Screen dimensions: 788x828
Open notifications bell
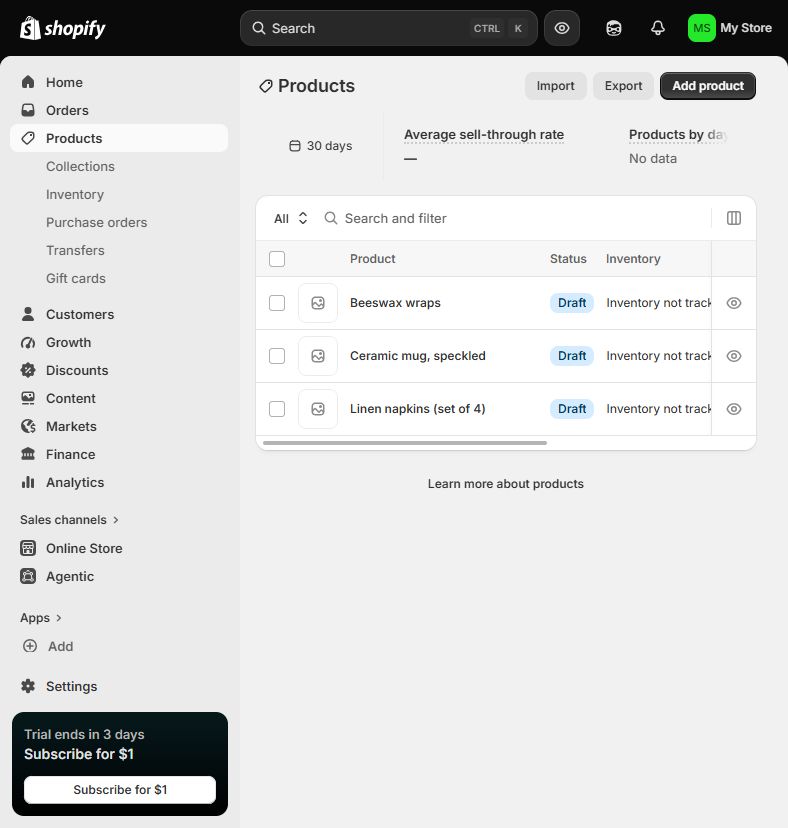658,28
